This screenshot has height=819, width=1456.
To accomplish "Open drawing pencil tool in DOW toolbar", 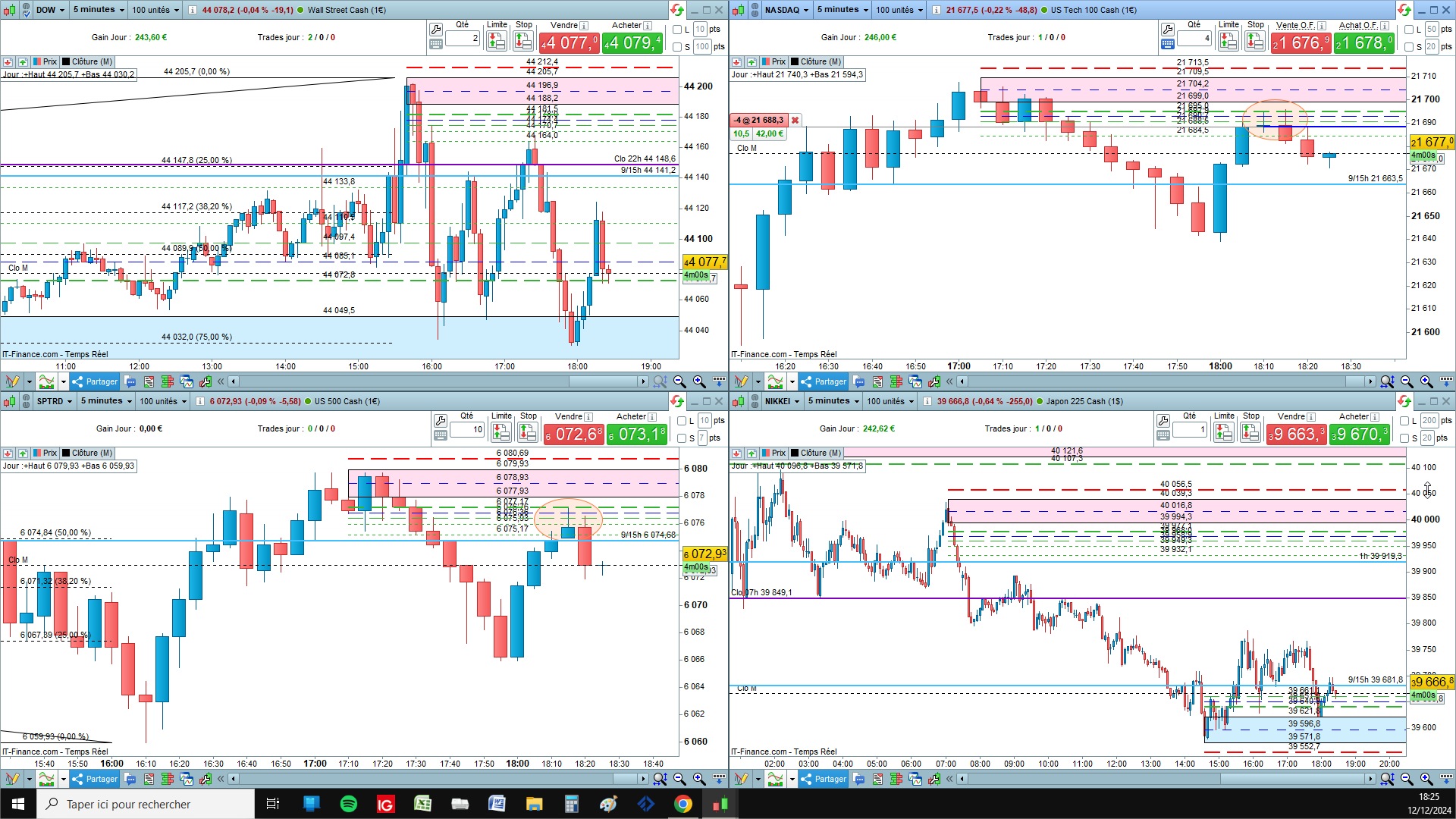I will (11, 381).
